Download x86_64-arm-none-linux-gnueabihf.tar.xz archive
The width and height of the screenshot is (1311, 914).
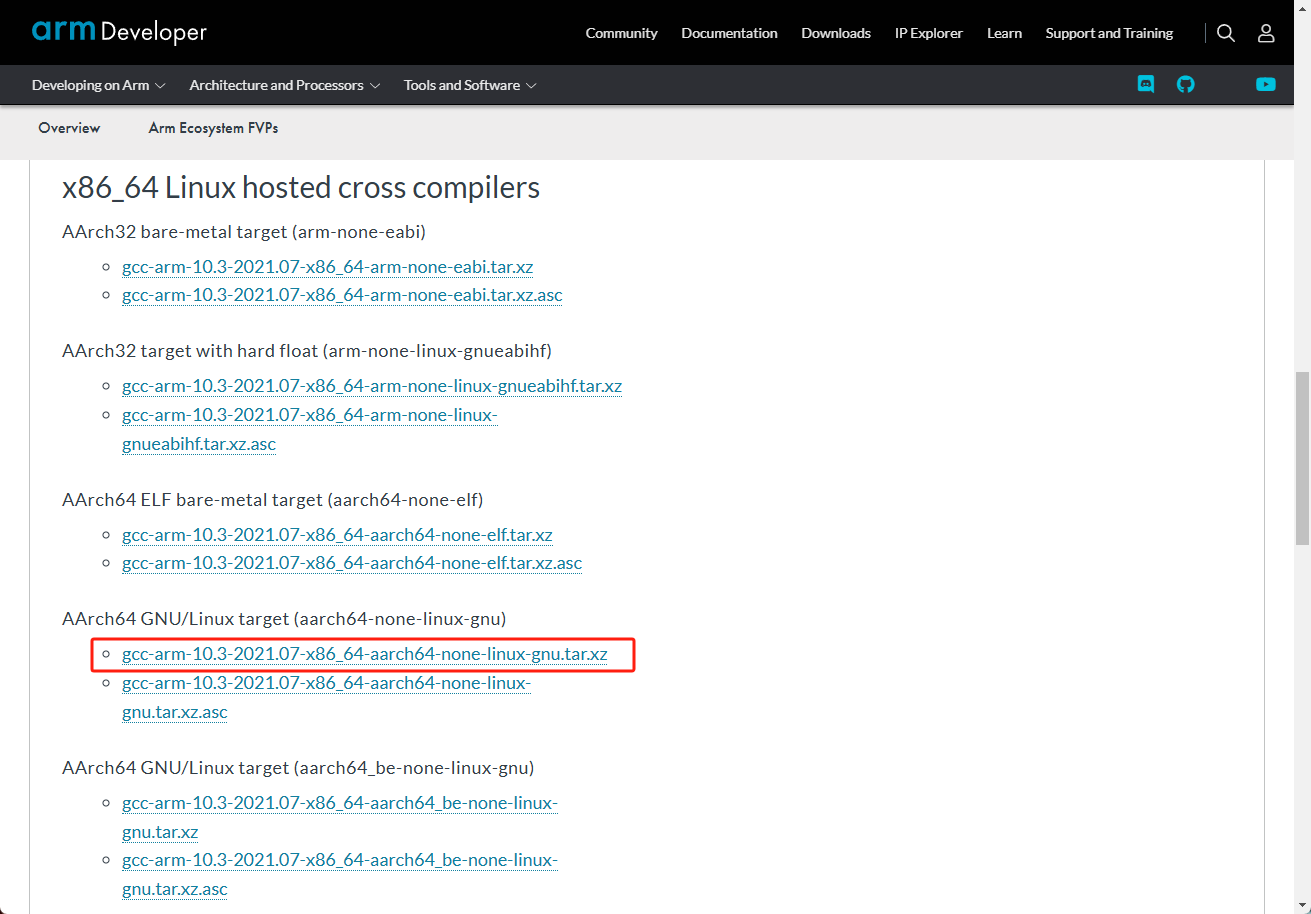pyautogui.click(x=371, y=386)
